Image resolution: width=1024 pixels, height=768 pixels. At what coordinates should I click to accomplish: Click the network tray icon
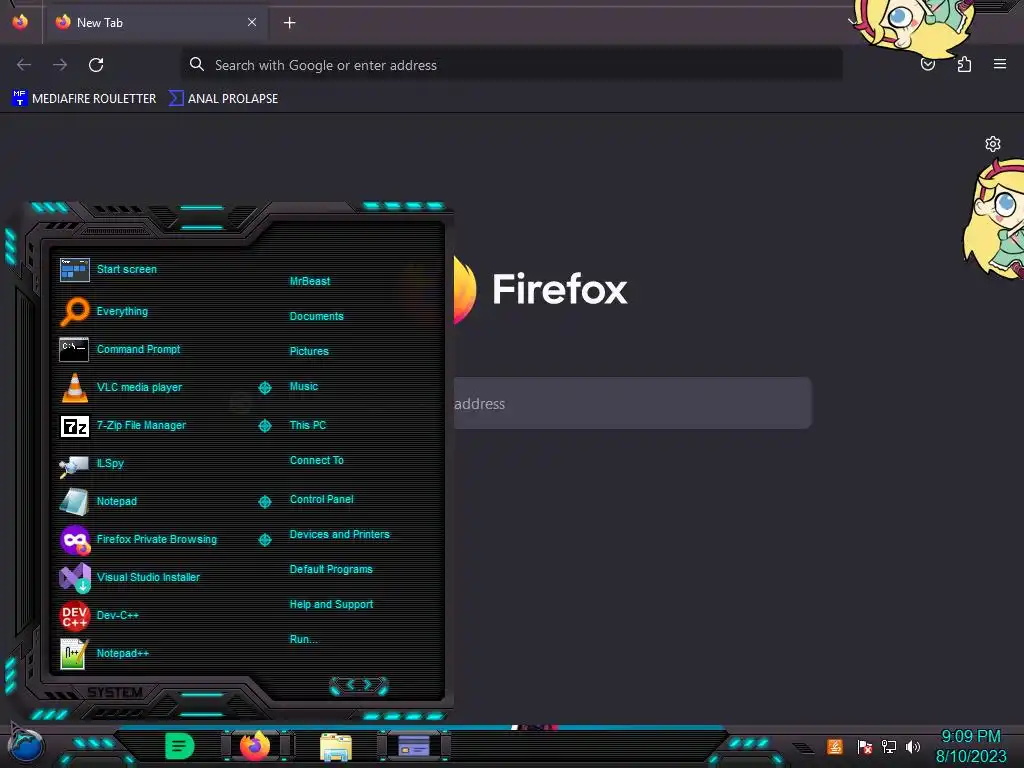click(x=888, y=746)
